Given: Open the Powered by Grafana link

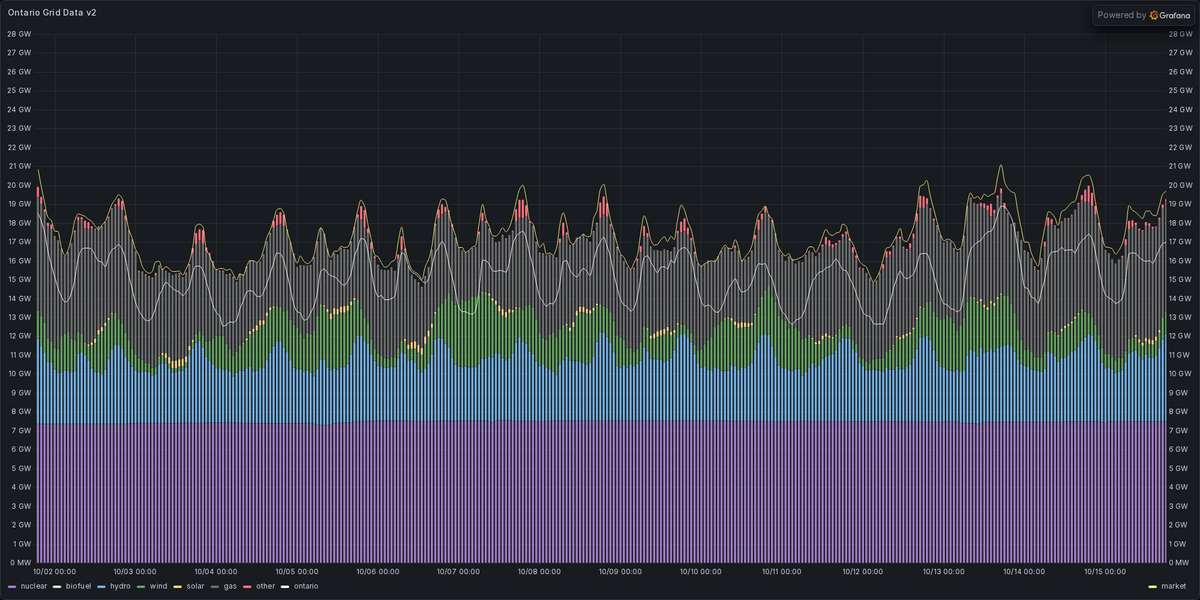Looking at the screenshot, I should [1142, 15].
